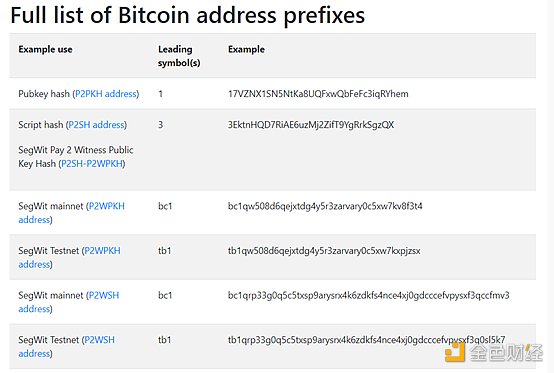This screenshot has width=554, height=373.
Task: Open the mainnet P2WSH address link
Action: [69, 302]
